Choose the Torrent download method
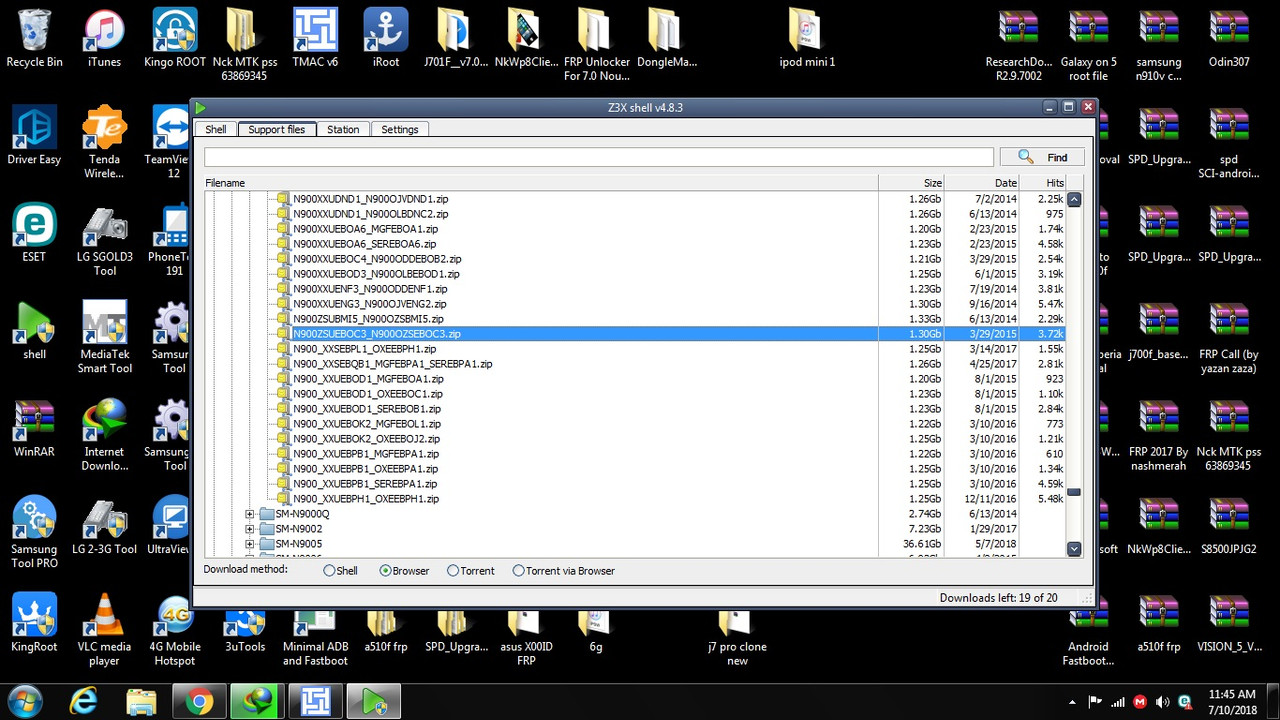 (x=471, y=571)
